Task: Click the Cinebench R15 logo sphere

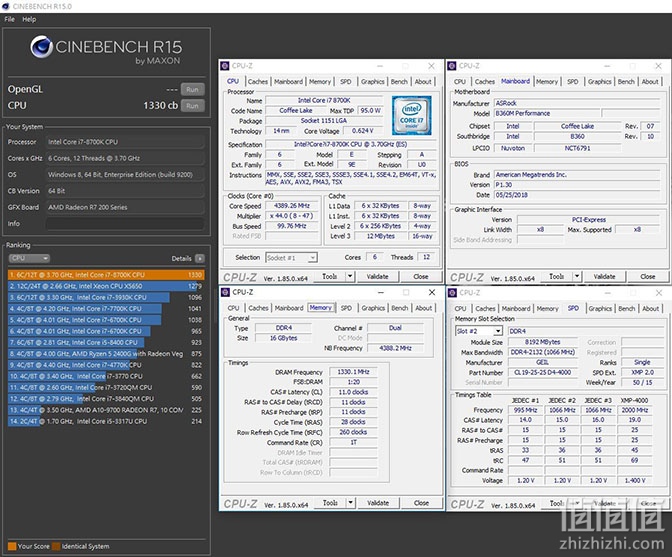Action: coord(42,47)
